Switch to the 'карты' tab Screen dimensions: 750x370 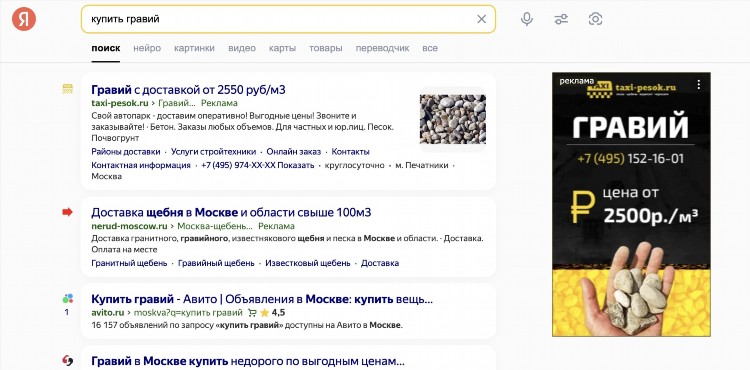(282, 48)
